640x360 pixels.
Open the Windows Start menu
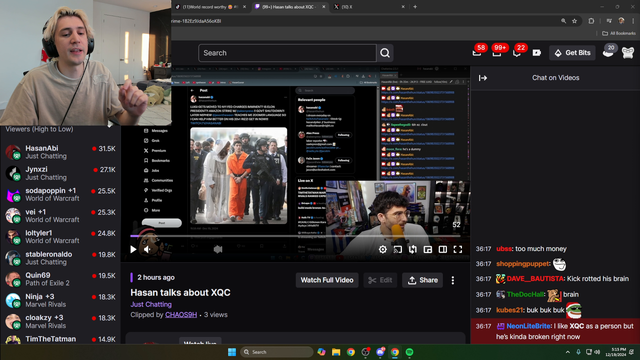point(232,352)
